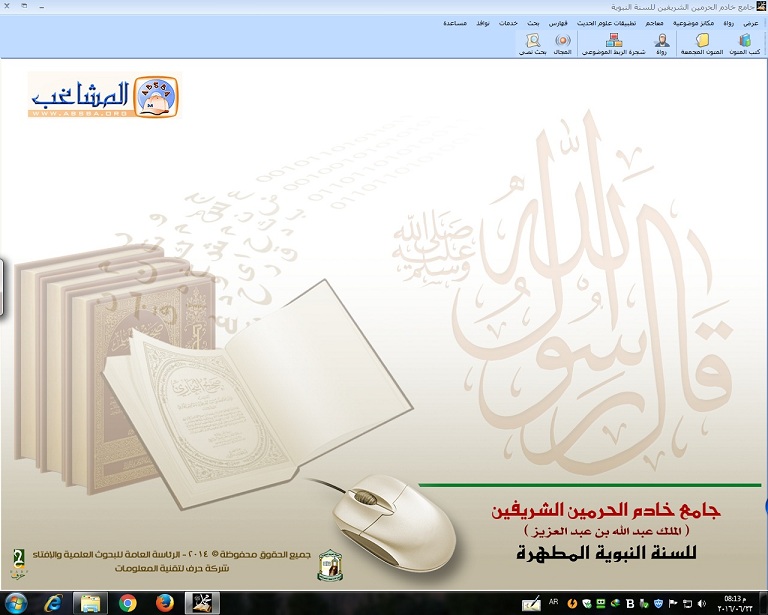Viewport: 768px width, 615px height.
Task: Click the network tray icon
Action: [687, 604]
